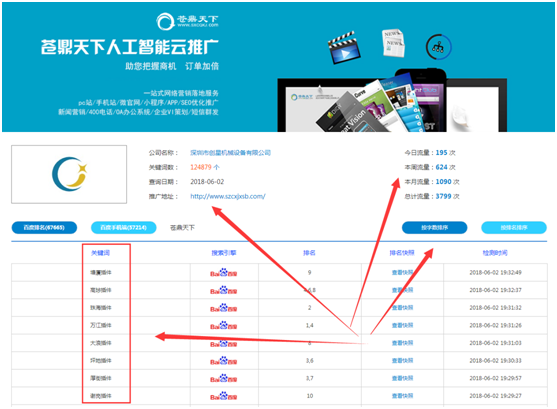Open 查看快照 link in the 19:30:33 row
557x409 pixels.
[x=402, y=361]
